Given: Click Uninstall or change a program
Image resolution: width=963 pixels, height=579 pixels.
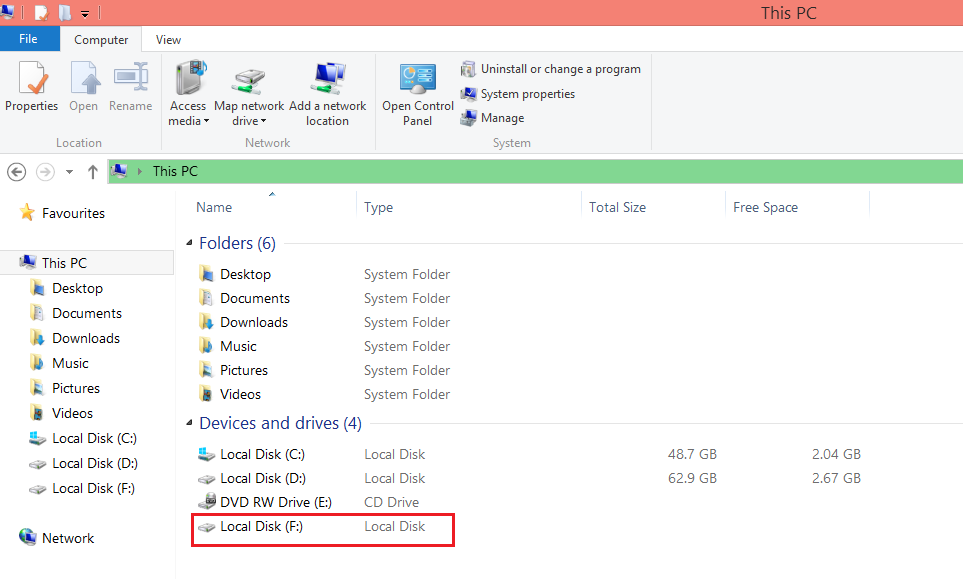Looking at the screenshot, I should [x=551, y=69].
